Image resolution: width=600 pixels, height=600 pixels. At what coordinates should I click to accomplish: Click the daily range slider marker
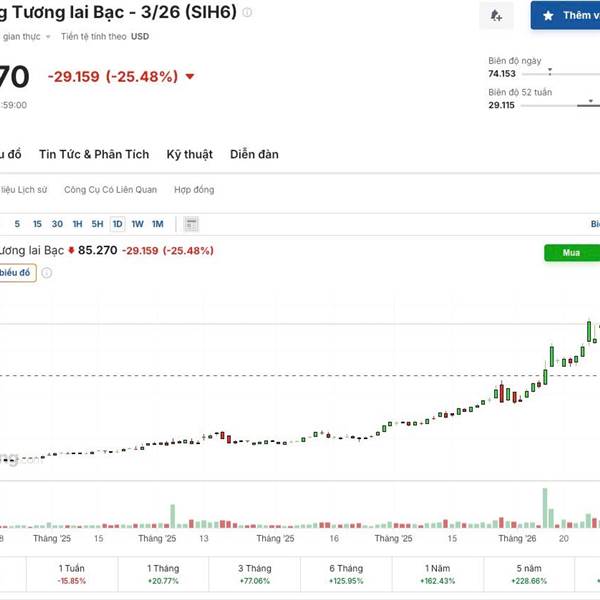[550, 71]
